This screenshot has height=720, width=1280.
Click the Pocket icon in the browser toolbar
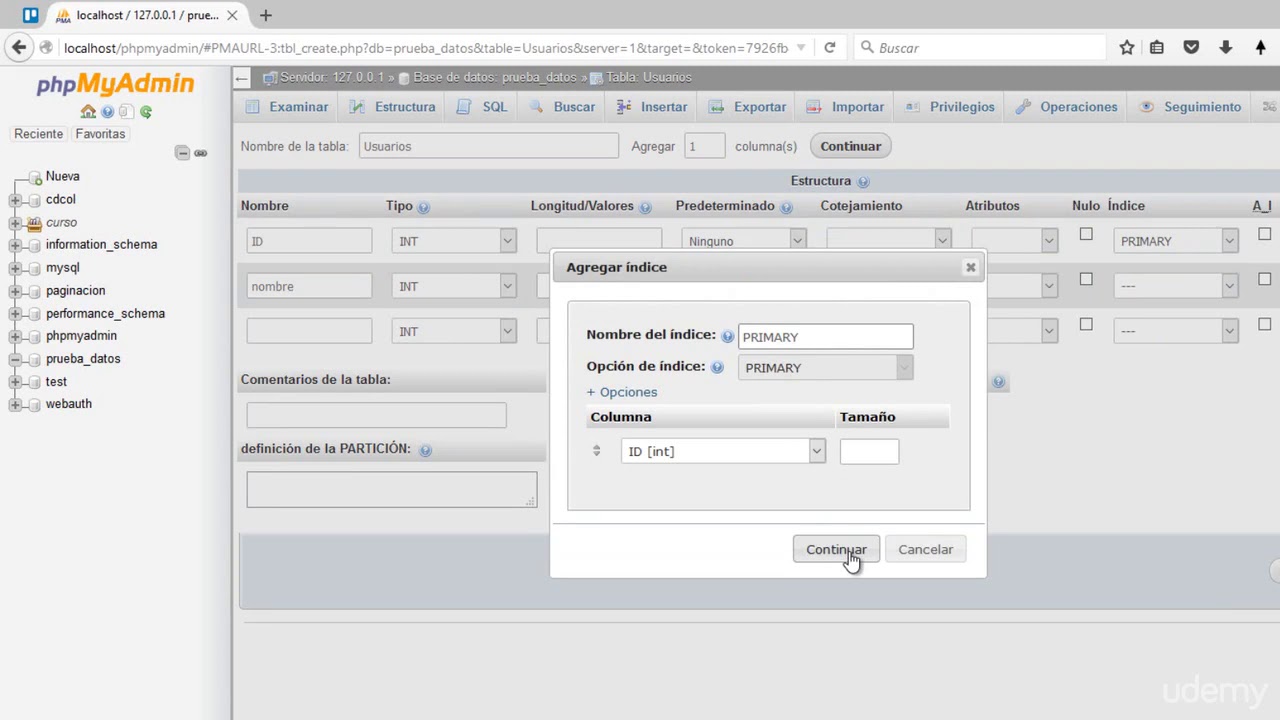(x=1191, y=47)
